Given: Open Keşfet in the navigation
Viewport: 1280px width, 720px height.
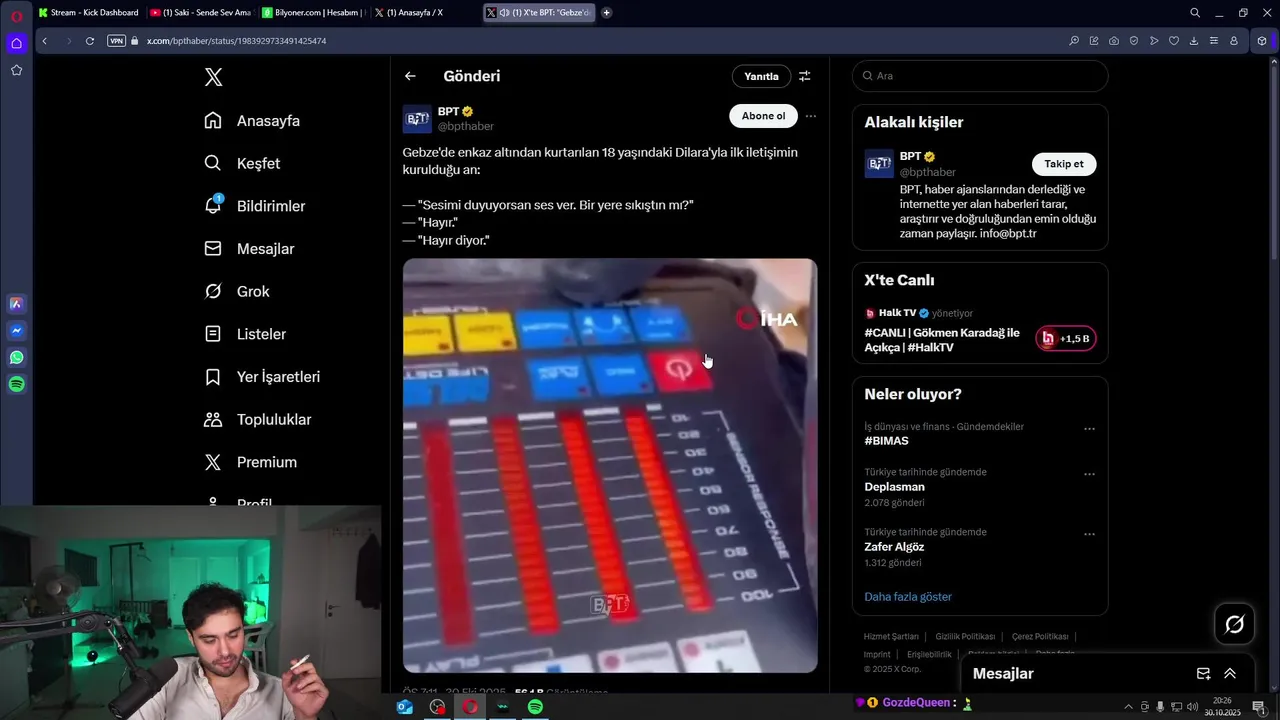Looking at the screenshot, I should pos(242,163).
